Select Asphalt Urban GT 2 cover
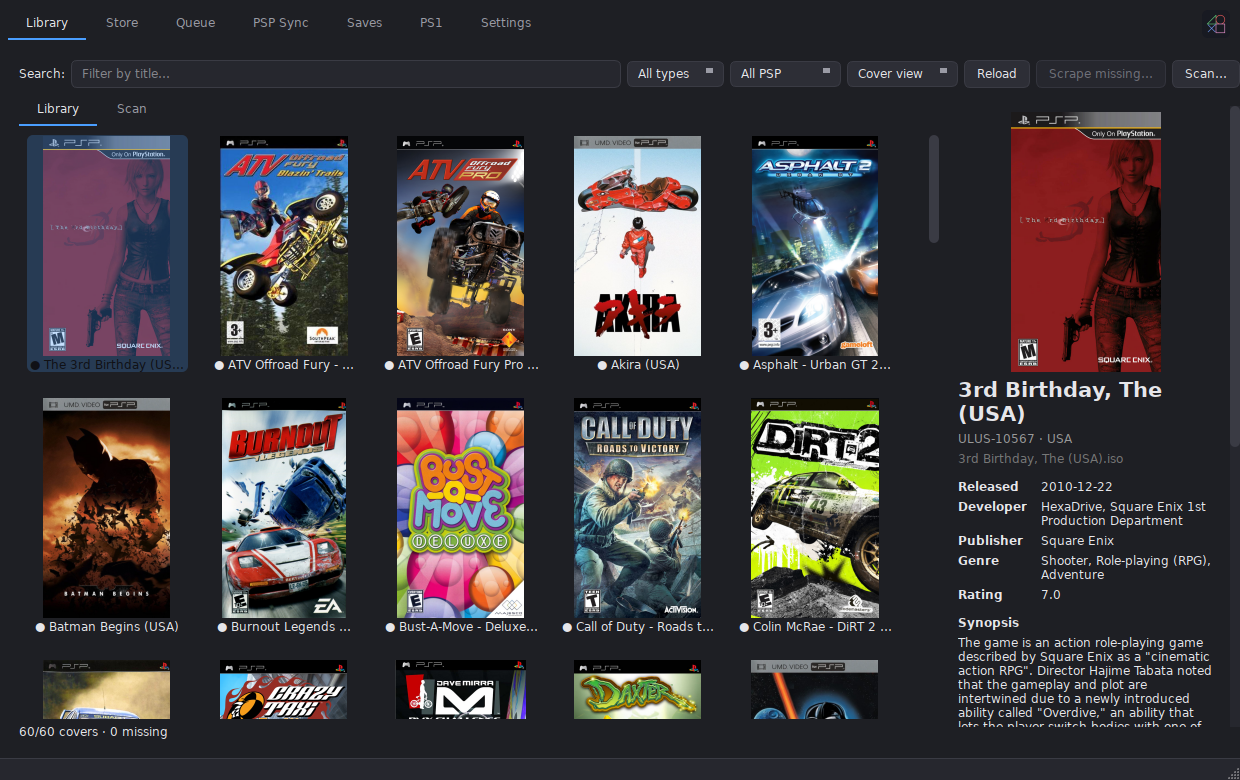This screenshot has width=1240, height=780. (x=815, y=246)
